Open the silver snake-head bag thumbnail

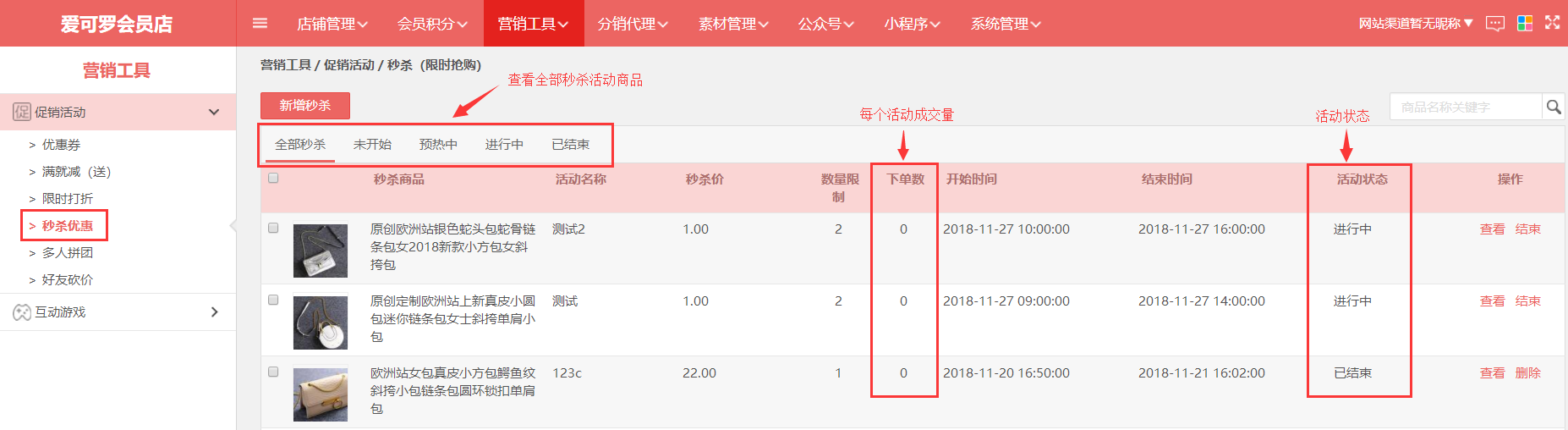(x=320, y=251)
